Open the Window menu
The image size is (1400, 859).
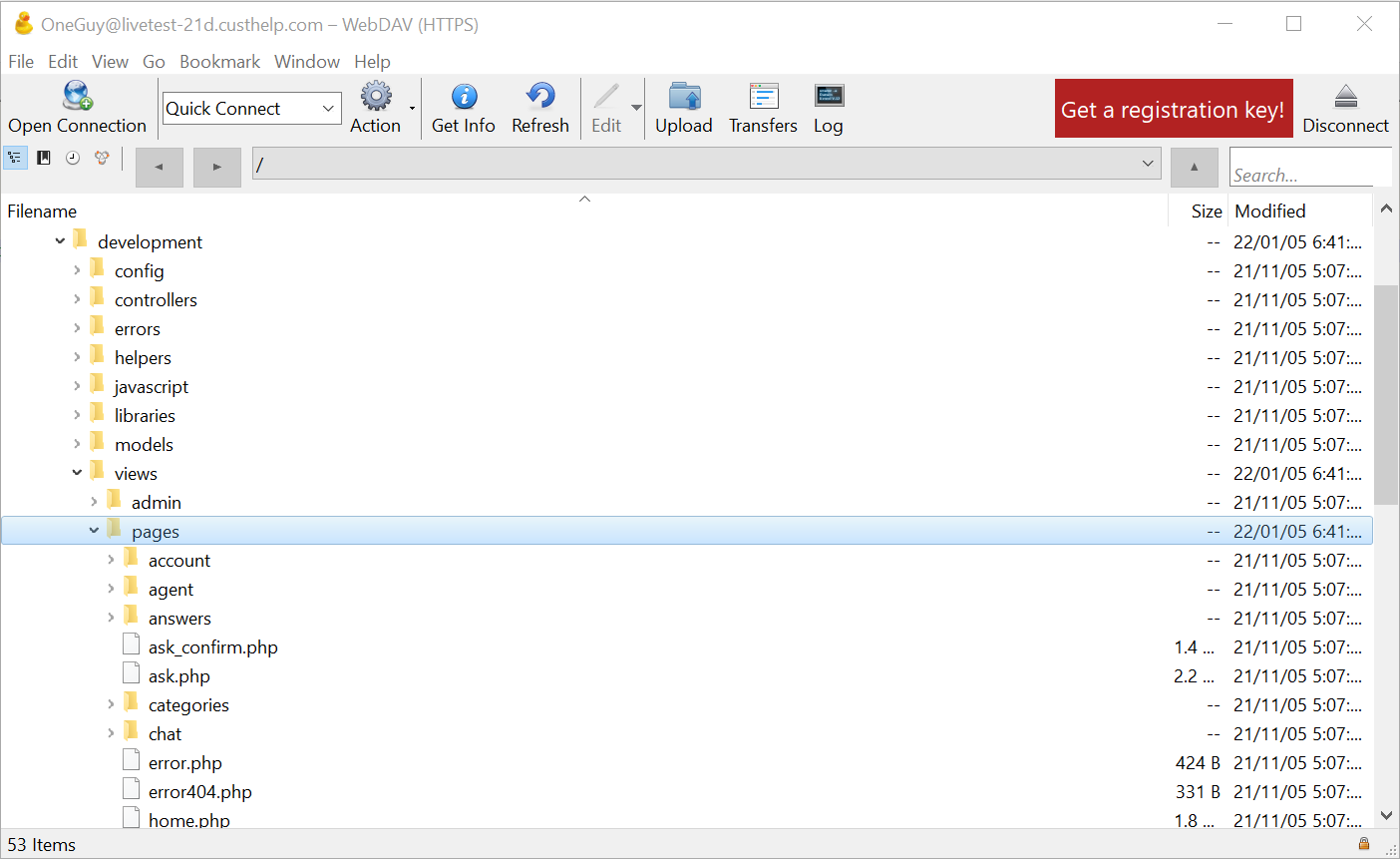click(307, 61)
